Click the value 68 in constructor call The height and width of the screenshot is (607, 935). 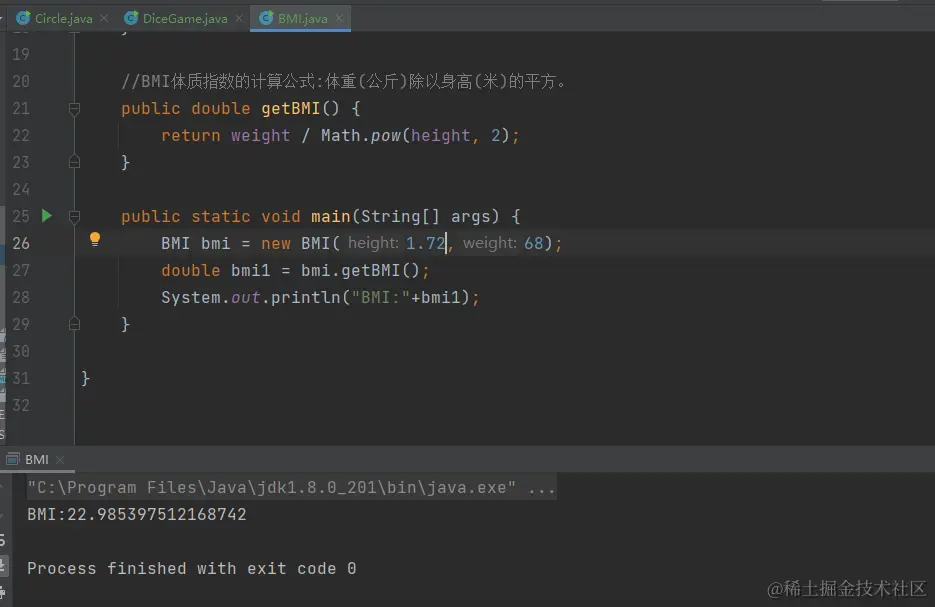point(534,243)
